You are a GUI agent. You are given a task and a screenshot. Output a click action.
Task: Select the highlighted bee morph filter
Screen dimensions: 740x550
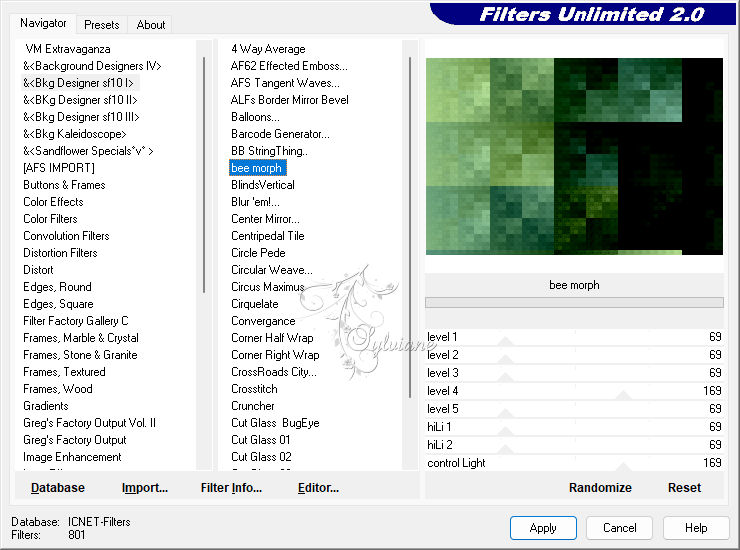click(258, 168)
